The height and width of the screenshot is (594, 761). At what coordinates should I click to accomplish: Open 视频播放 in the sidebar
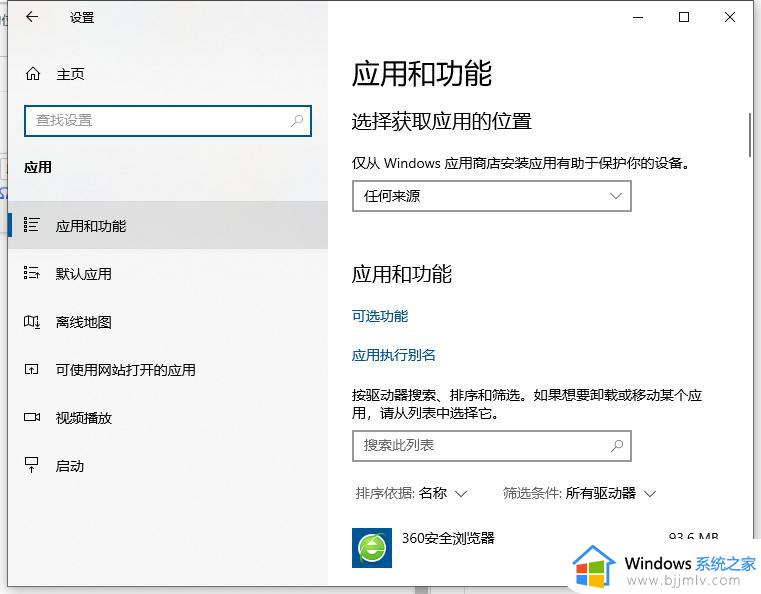167,417
